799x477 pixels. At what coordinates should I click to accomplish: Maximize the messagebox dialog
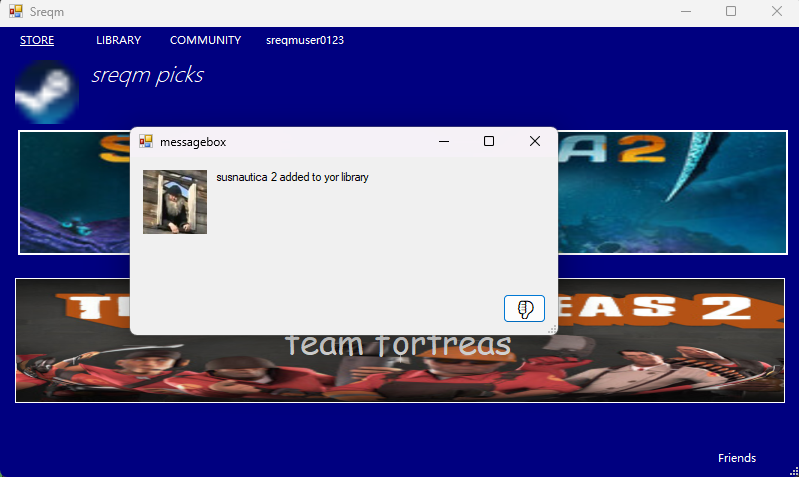click(x=489, y=141)
